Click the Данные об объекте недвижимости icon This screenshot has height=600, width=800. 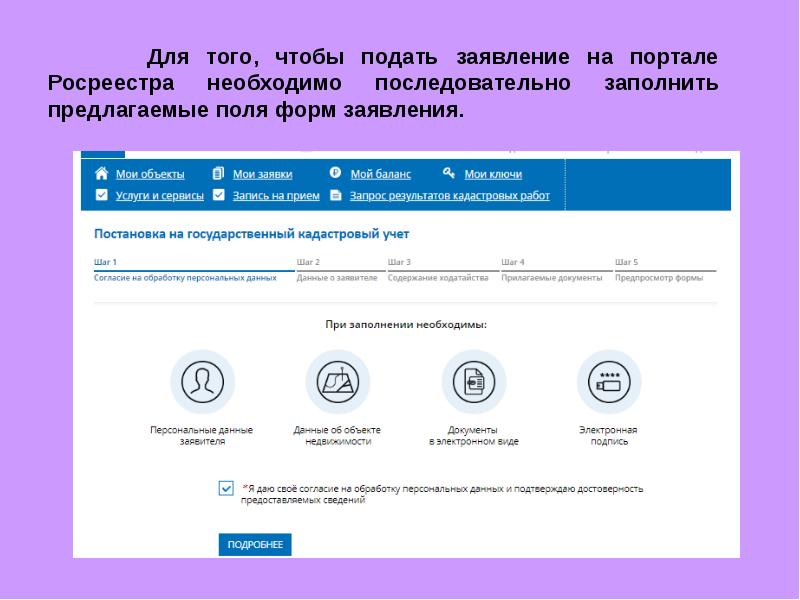click(x=337, y=382)
